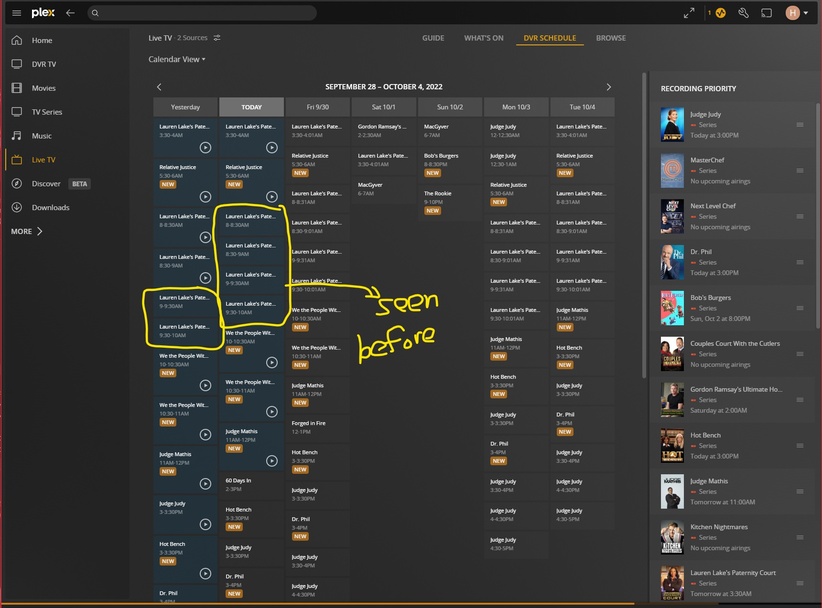Open Live TV source filter icon
This screenshot has height=608, width=822.
[x=217, y=38]
